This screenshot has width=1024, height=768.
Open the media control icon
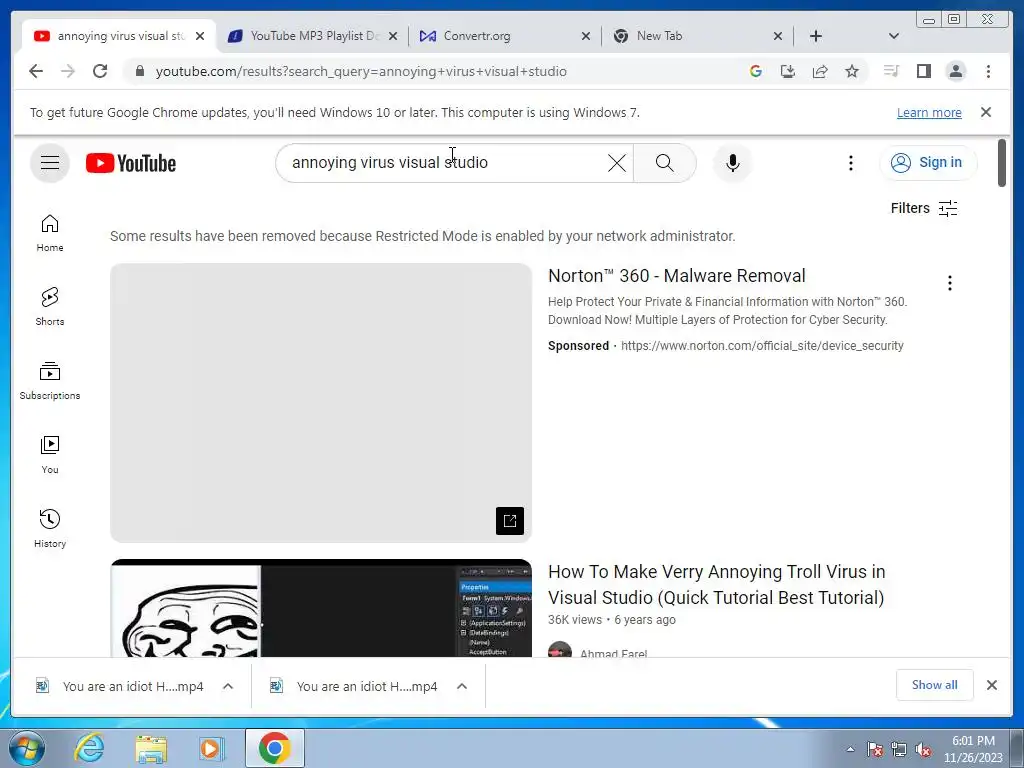pyautogui.click(x=891, y=71)
